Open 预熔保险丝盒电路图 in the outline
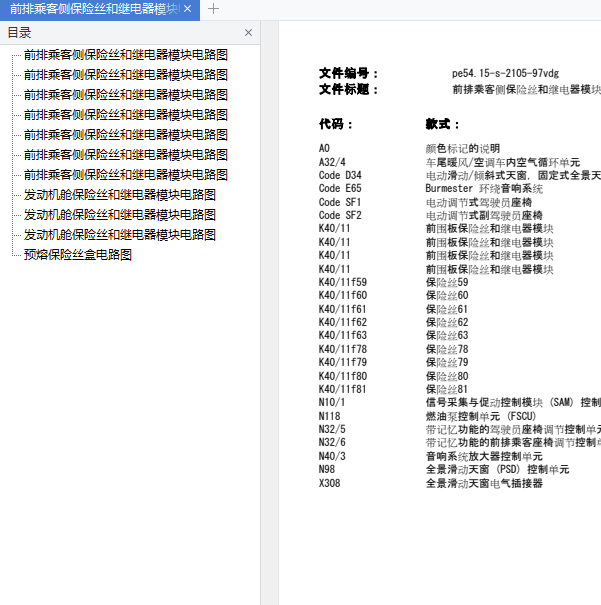 click(78, 255)
